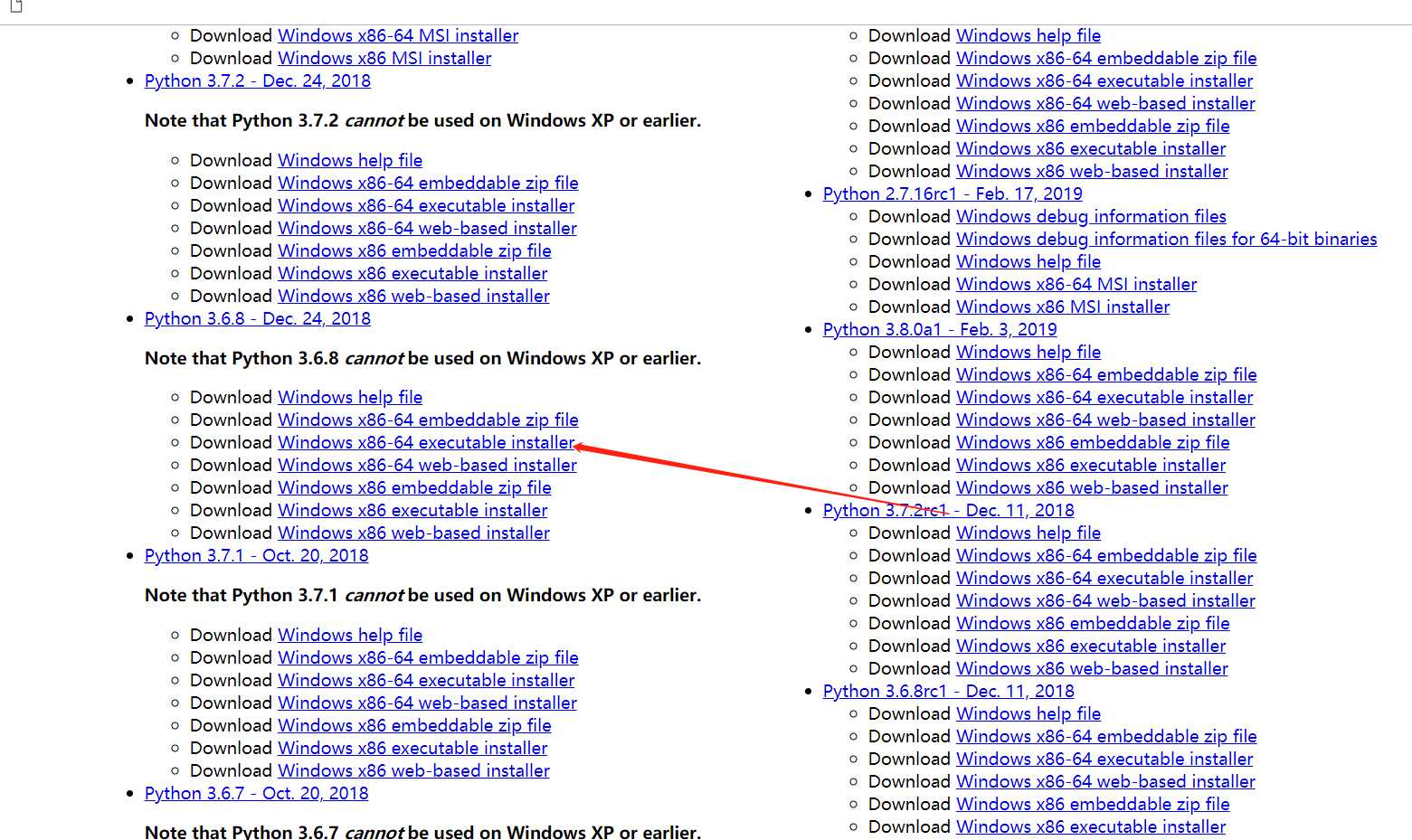This screenshot has width=1412, height=840.
Task: Download Windows help file under Python 2.7.16rc1
Action: click(1028, 261)
